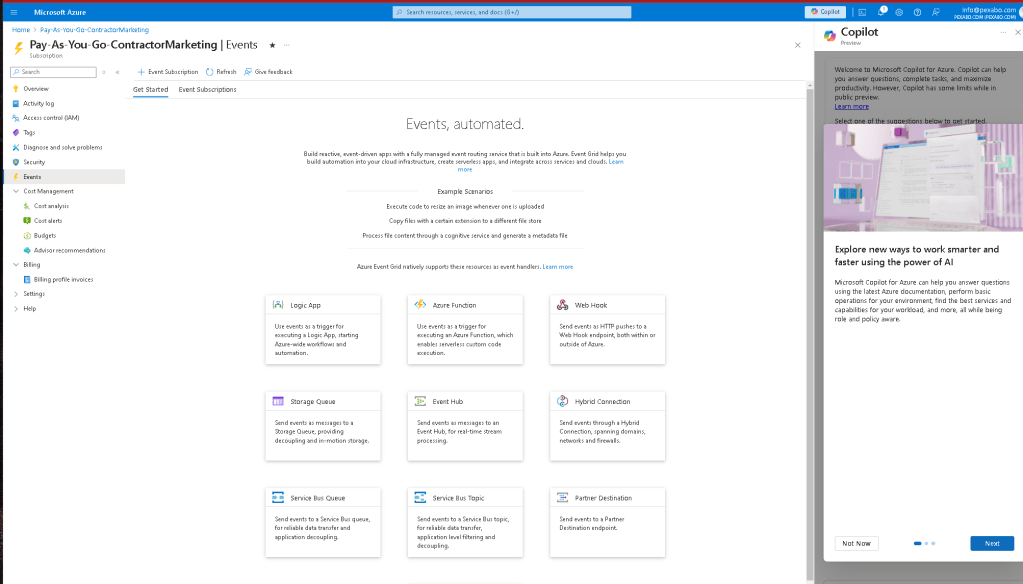Screen dimensions: 1023x584
Task: Select Events in the sidebar
Action: (x=64, y=177)
